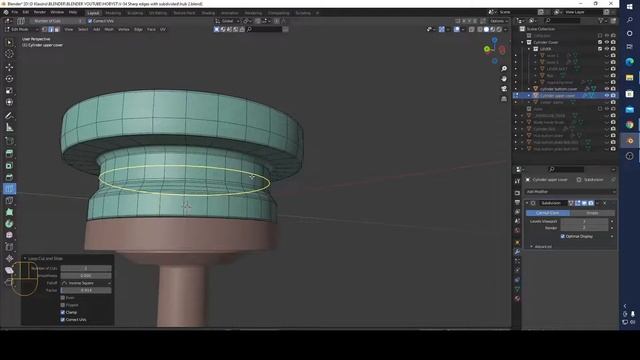Select the Catmull-Clark subdivision button

(548, 213)
